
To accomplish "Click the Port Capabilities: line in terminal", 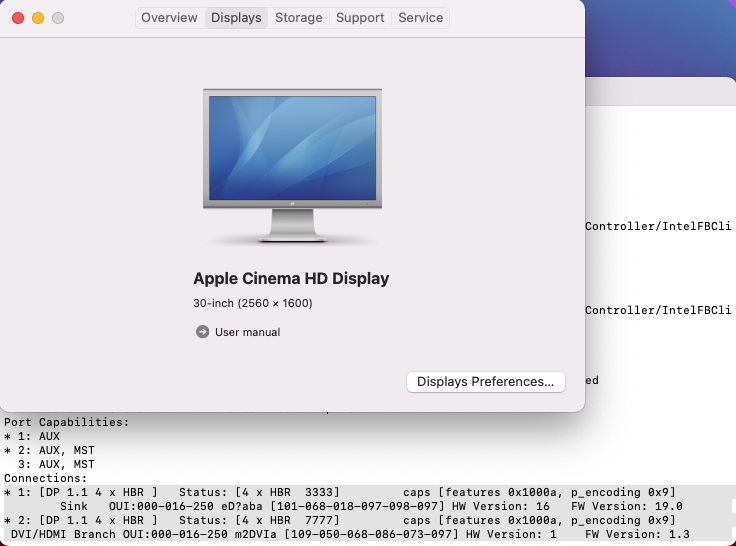I will [x=66, y=422].
